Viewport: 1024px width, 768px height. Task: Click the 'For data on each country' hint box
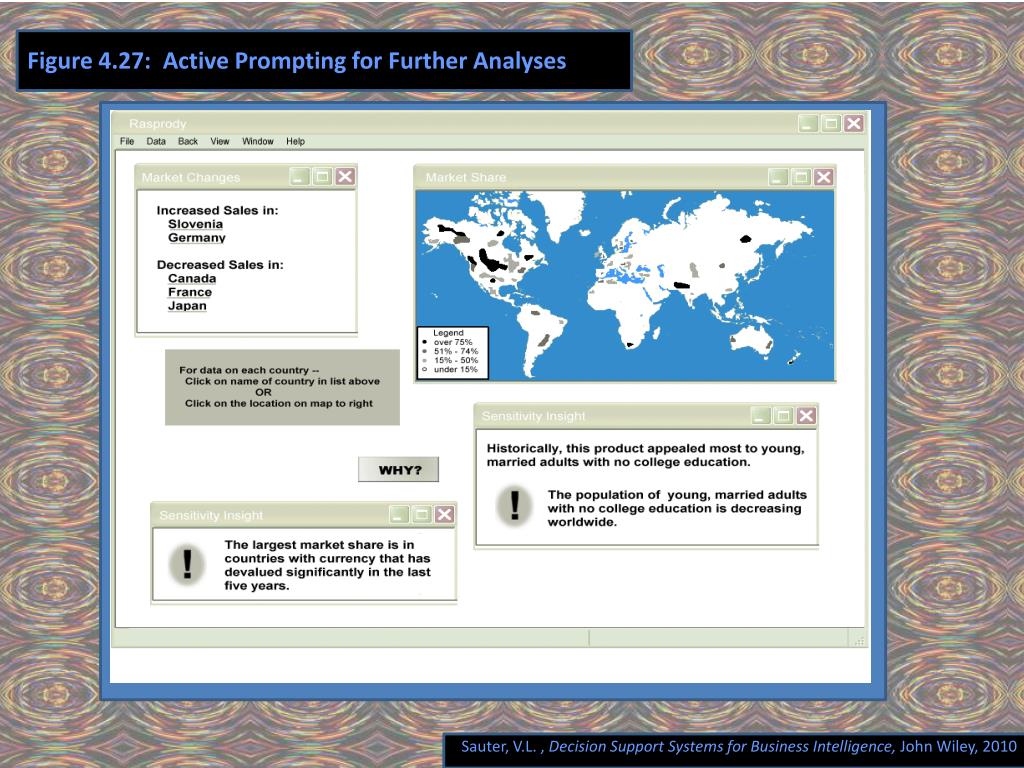coord(282,387)
